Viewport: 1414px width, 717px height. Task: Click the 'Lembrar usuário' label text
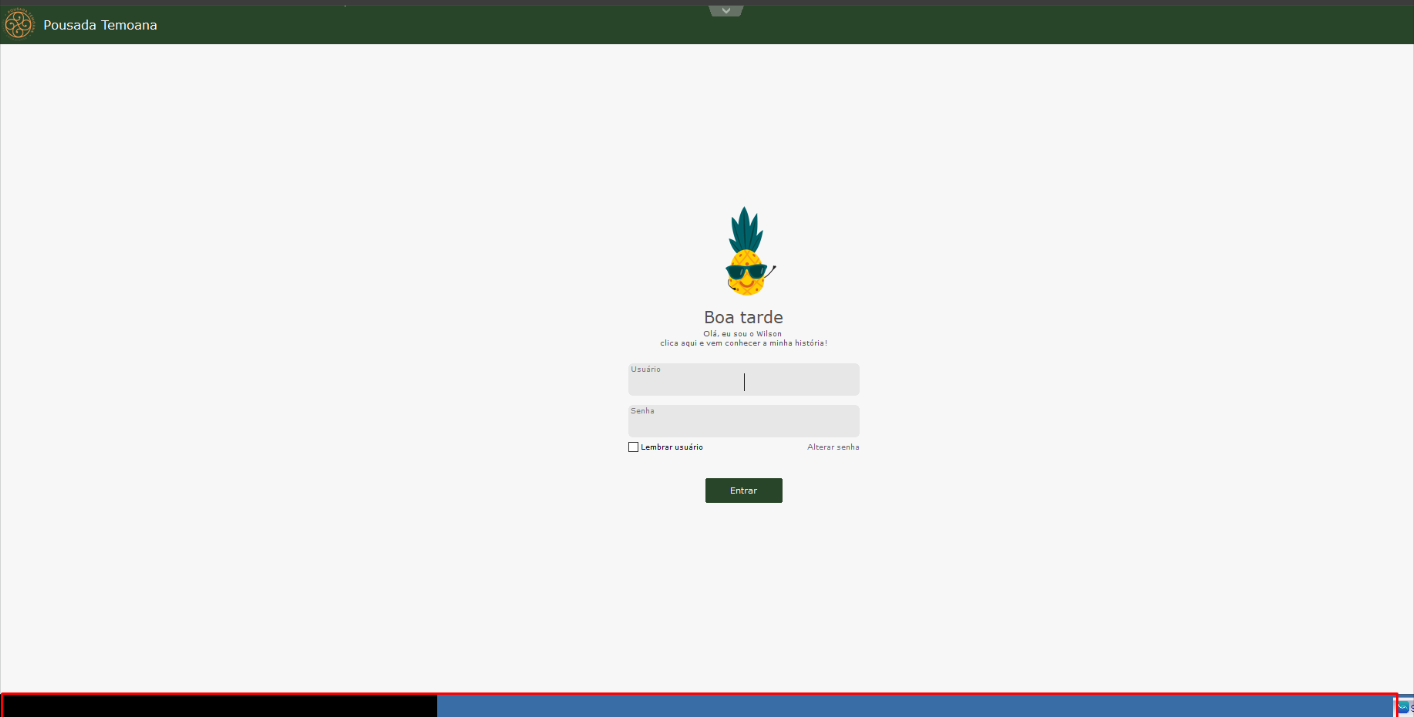click(x=672, y=447)
